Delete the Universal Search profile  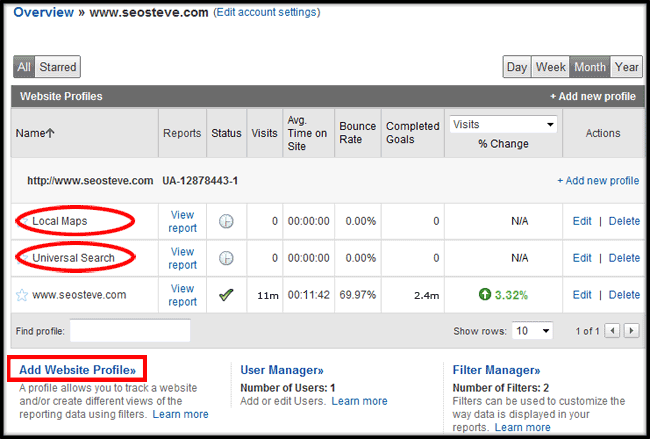coord(624,258)
